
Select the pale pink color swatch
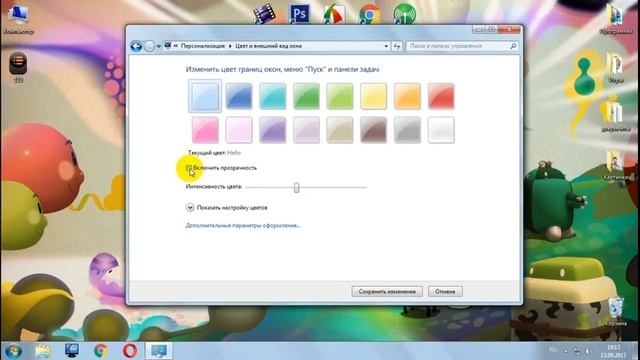click(x=239, y=130)
